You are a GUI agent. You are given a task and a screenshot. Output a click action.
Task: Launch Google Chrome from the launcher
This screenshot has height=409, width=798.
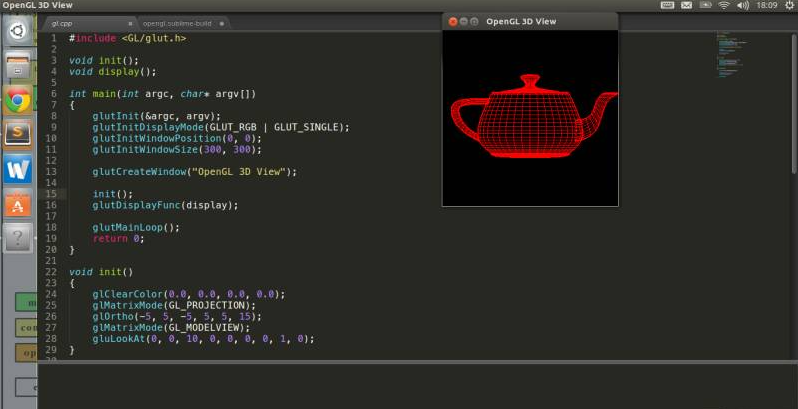click(x=18, y=100)
